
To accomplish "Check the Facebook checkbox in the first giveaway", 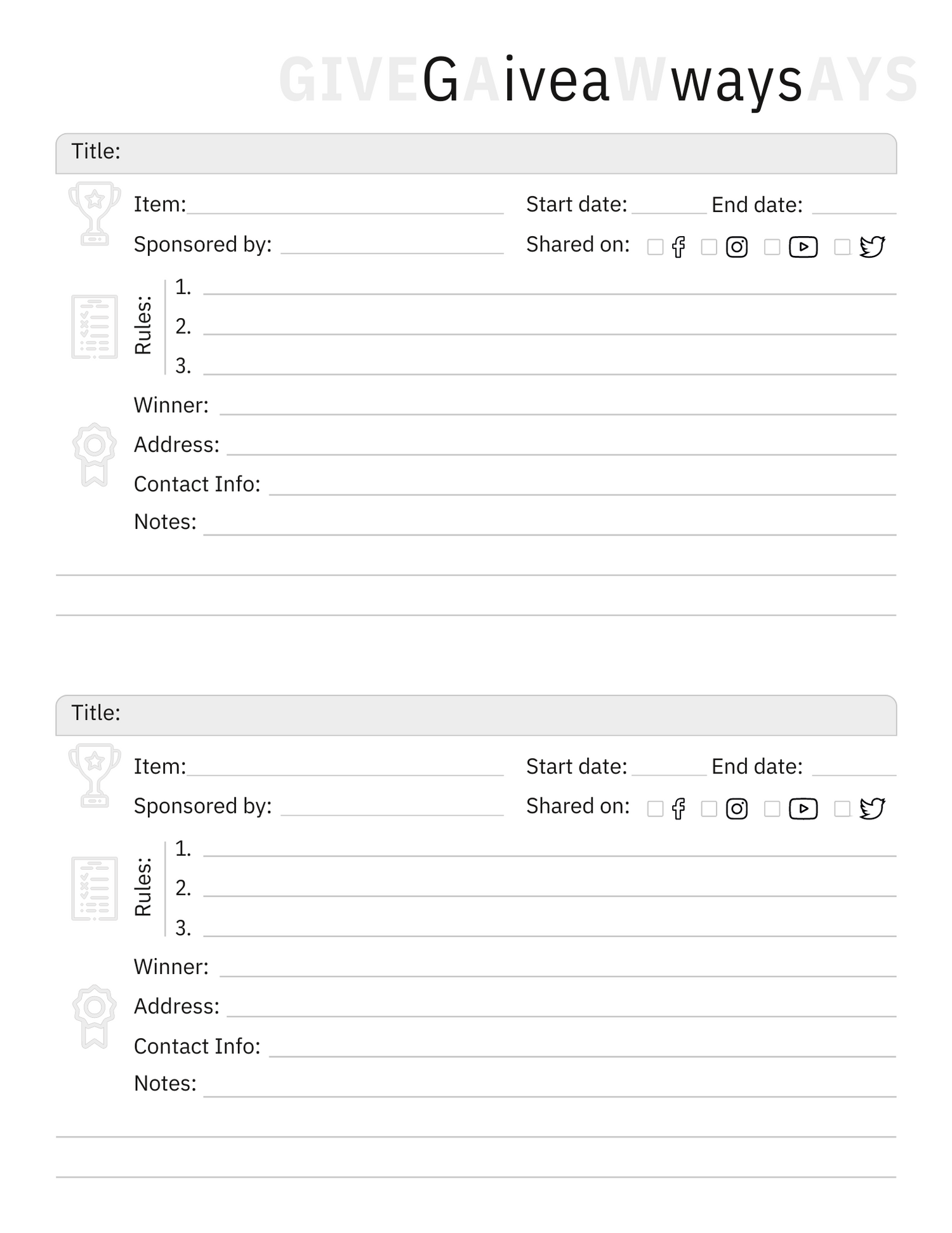I will pyautogui.click(x=655, y=247).
